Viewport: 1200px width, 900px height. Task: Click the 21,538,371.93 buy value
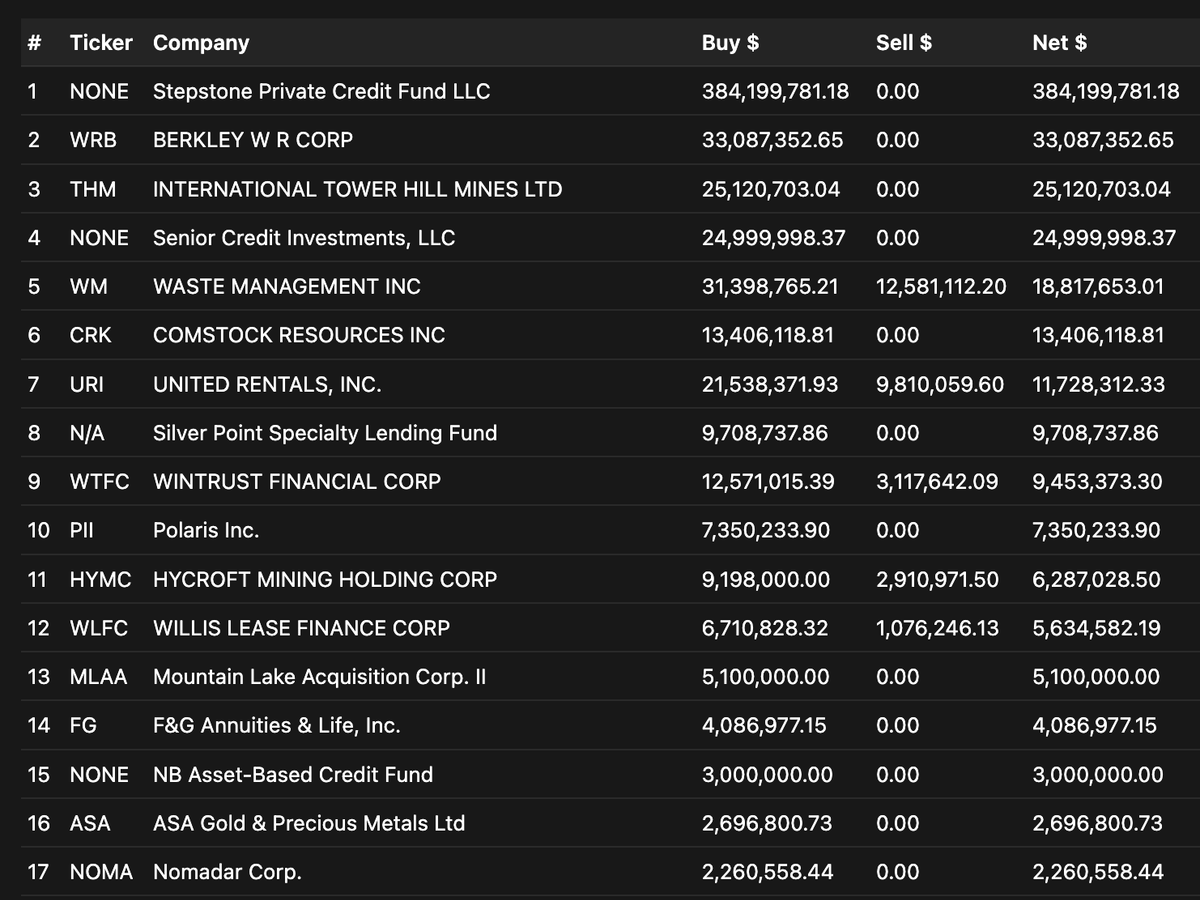(x=770, y=384)
